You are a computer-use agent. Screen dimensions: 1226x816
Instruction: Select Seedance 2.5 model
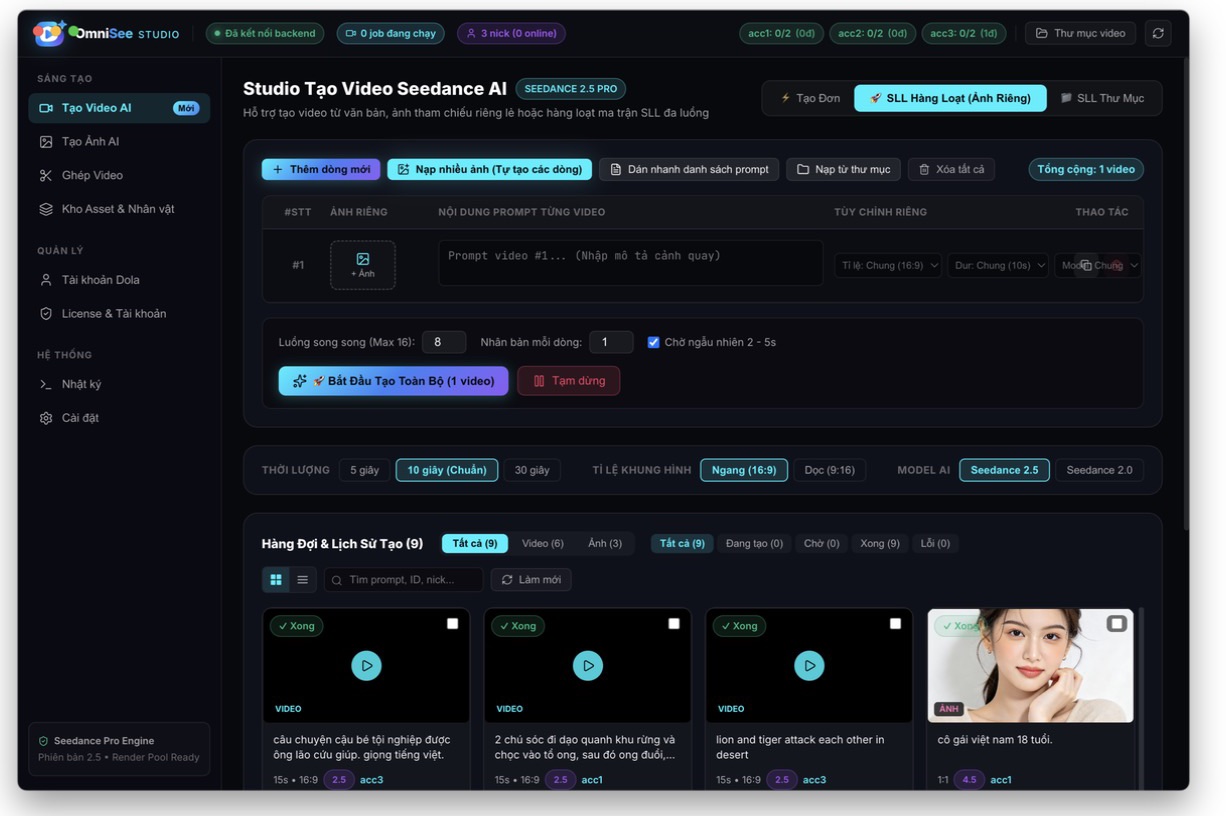(1004, 470)
